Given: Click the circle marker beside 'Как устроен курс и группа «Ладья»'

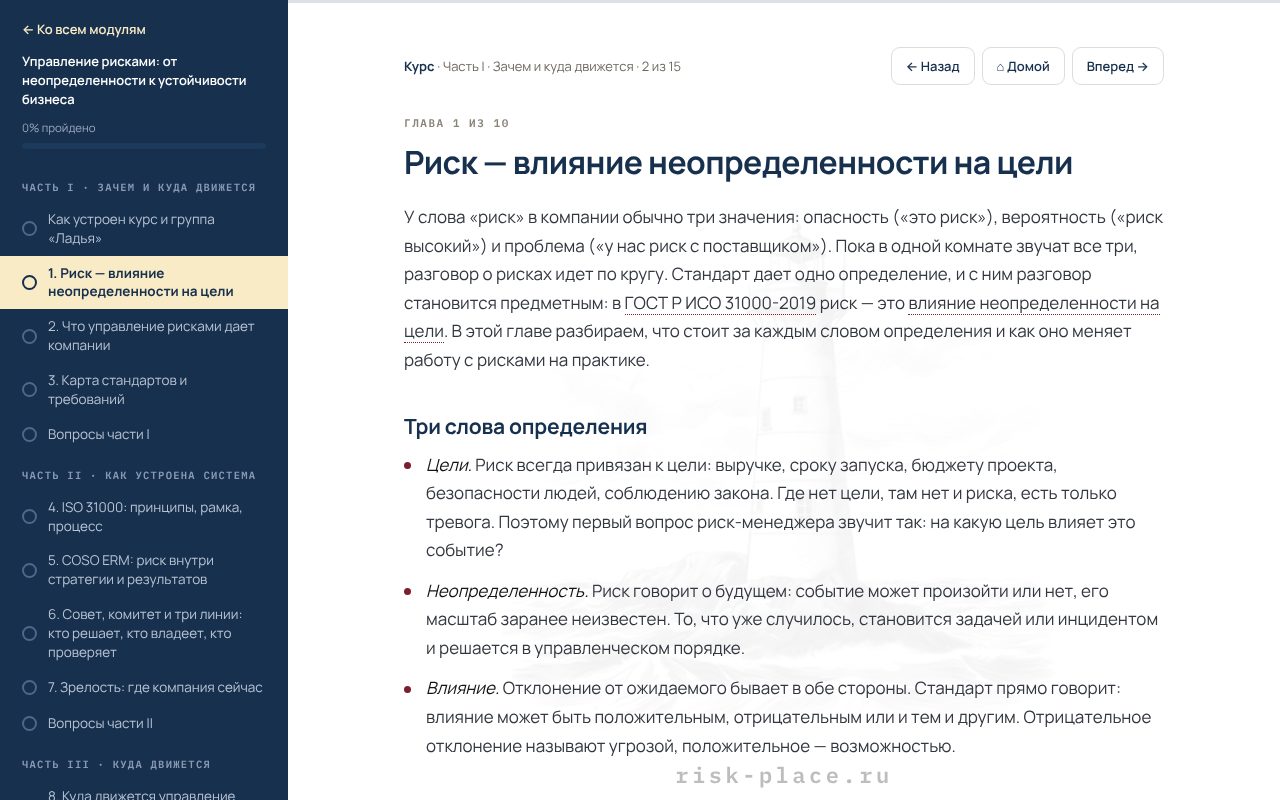Looking at the screenshot, I should tap(30, 229).
